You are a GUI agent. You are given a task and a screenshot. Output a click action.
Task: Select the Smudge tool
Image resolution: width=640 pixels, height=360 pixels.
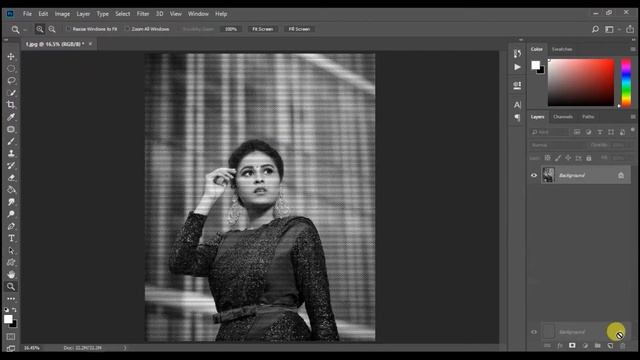[x=11, y=202]
